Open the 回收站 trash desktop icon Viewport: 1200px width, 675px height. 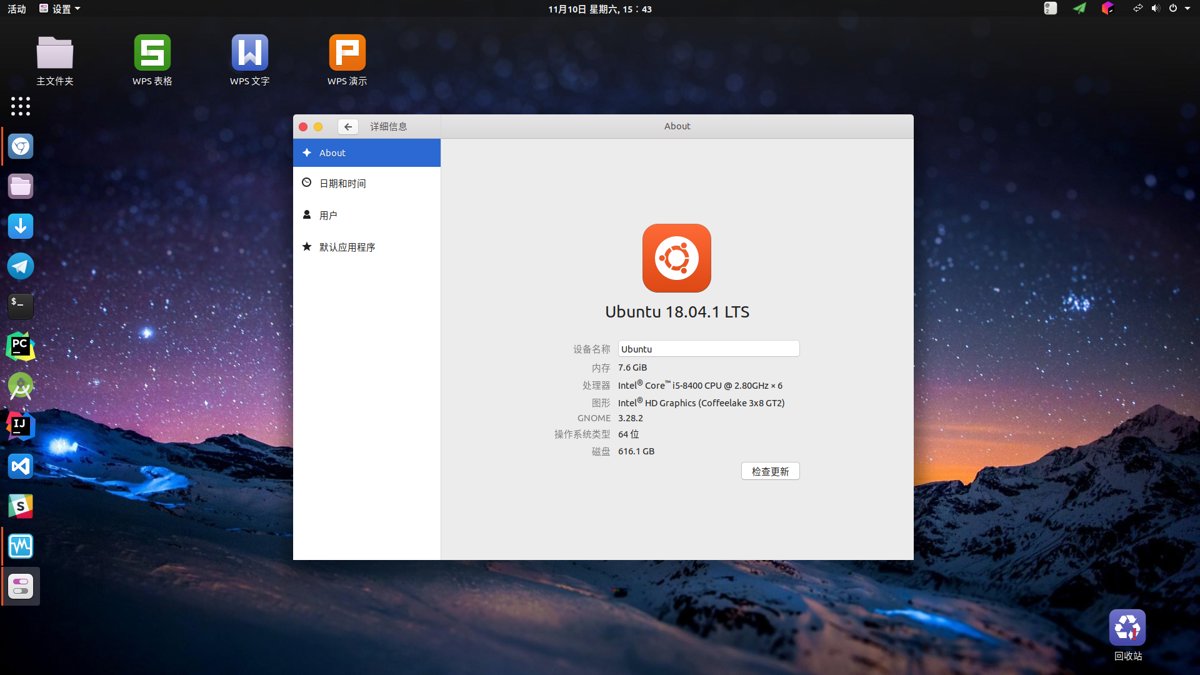pyautogui.click(x=1128, y=636)
